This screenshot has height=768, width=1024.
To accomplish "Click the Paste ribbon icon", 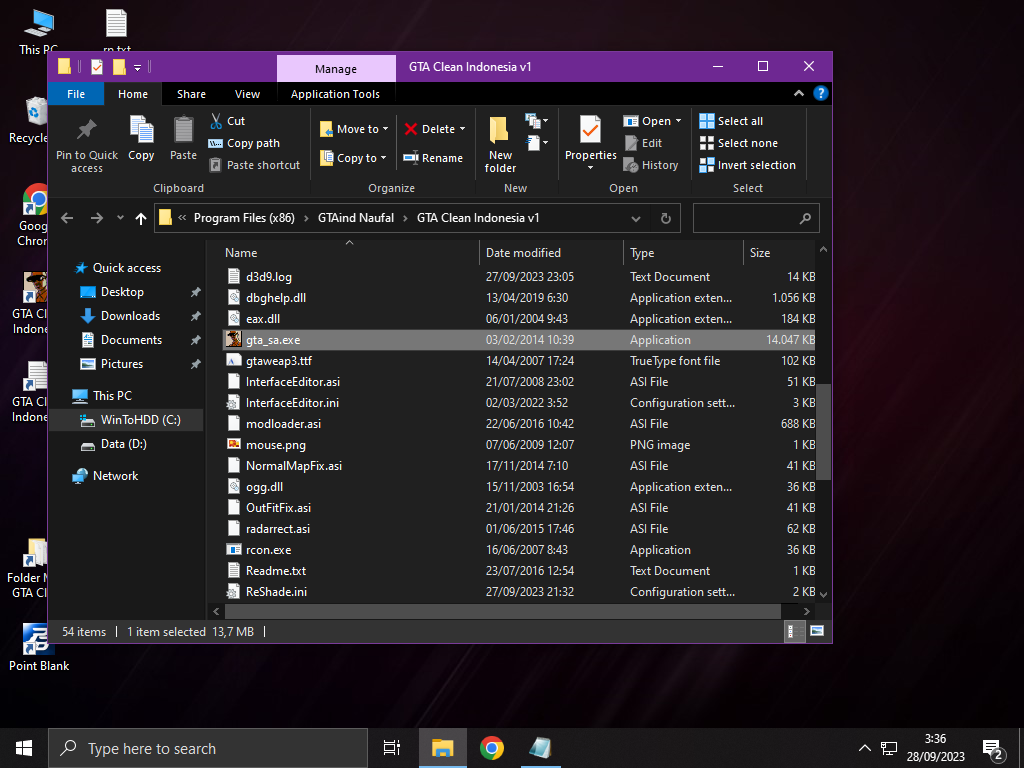I will coord(184,129).
